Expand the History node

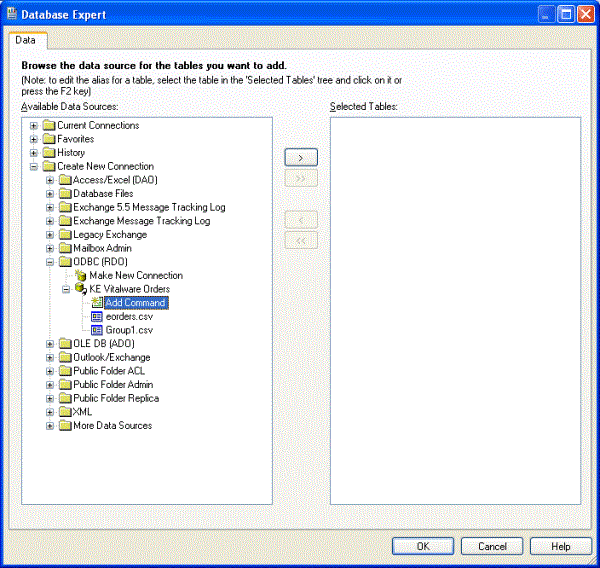(x=34, y=153)
